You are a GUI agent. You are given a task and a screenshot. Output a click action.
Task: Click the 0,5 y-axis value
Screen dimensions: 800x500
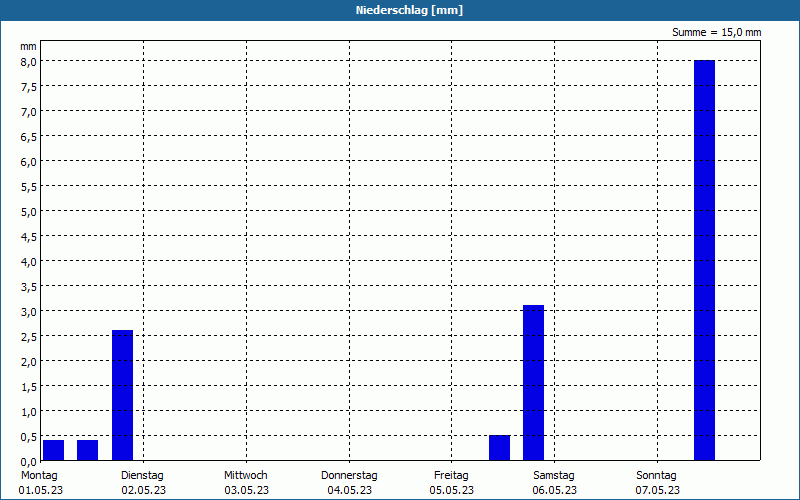pos(29,436)
